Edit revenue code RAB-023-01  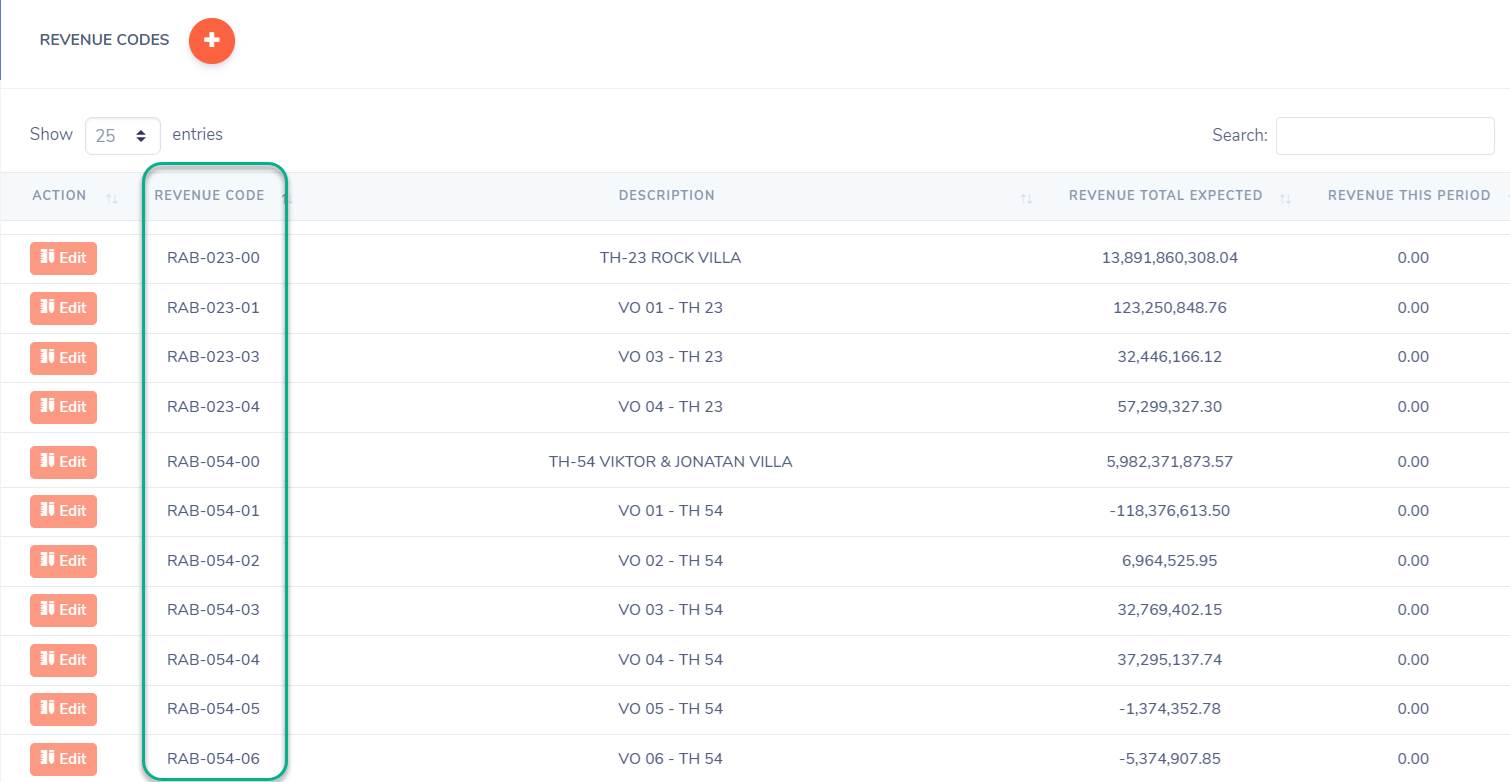coord(63,308)
